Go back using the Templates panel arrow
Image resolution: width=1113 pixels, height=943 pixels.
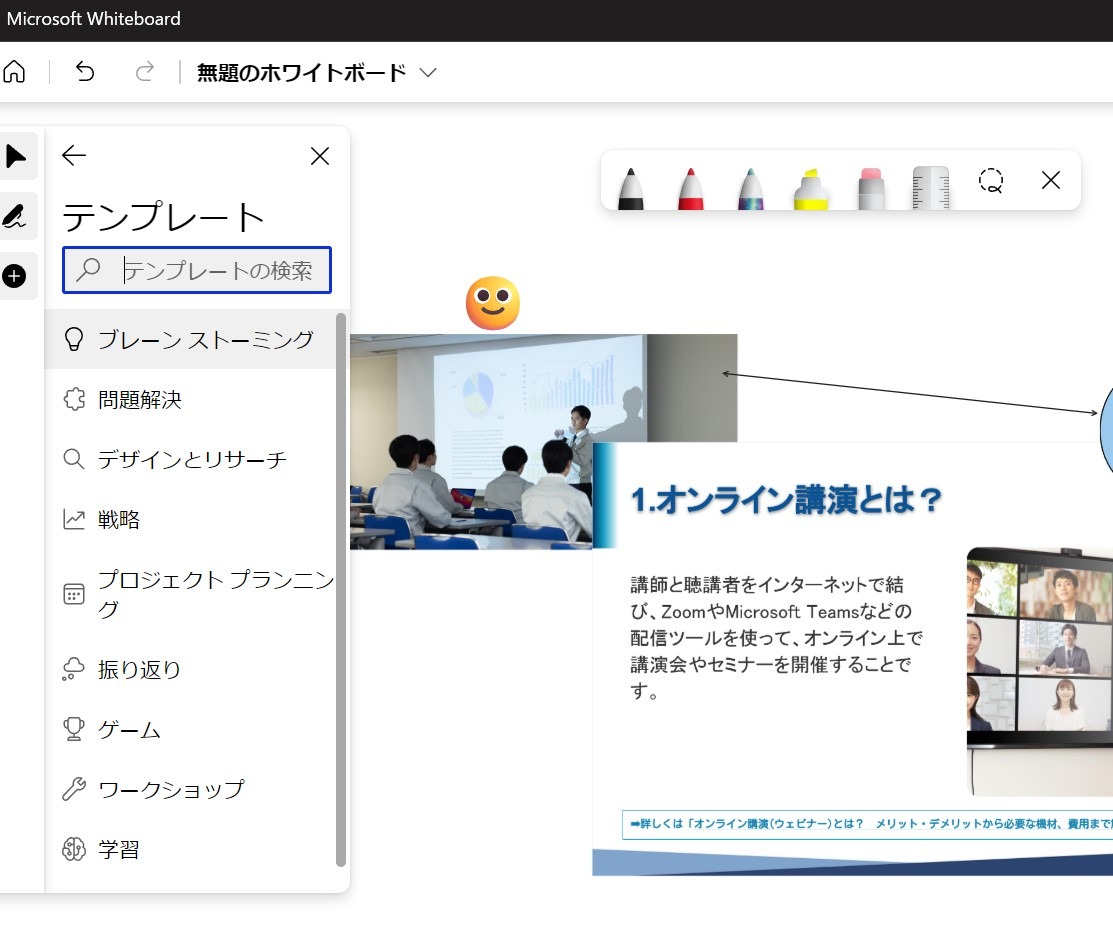[x=73, y=155]
